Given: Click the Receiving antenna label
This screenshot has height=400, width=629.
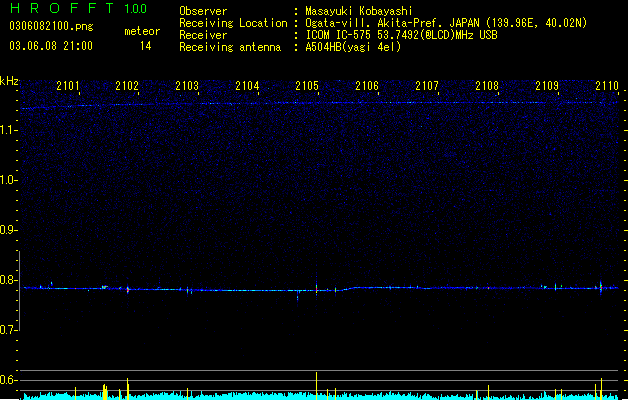Looking at the screenshot, I should 230,47.
